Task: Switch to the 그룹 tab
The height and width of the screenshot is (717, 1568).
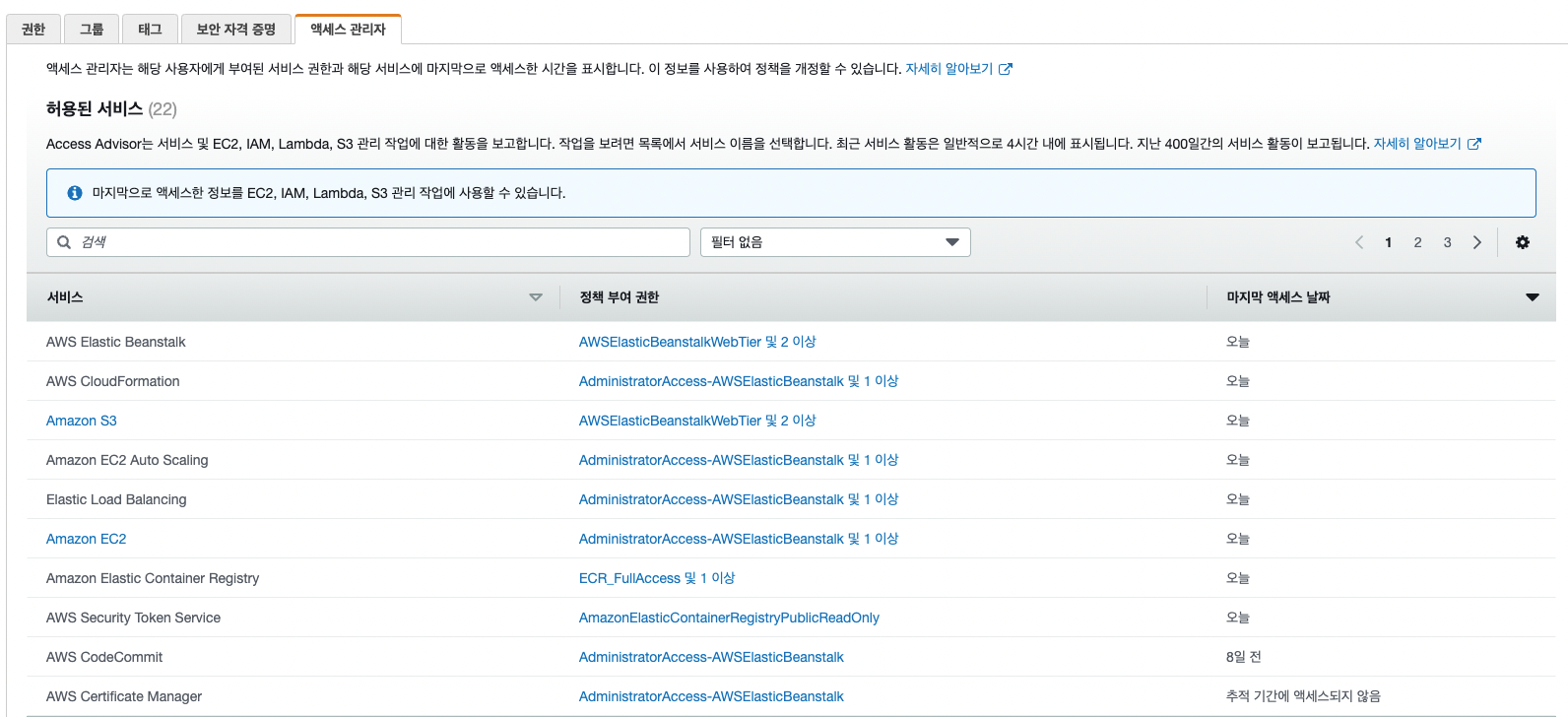Action: tap(92, 30)
